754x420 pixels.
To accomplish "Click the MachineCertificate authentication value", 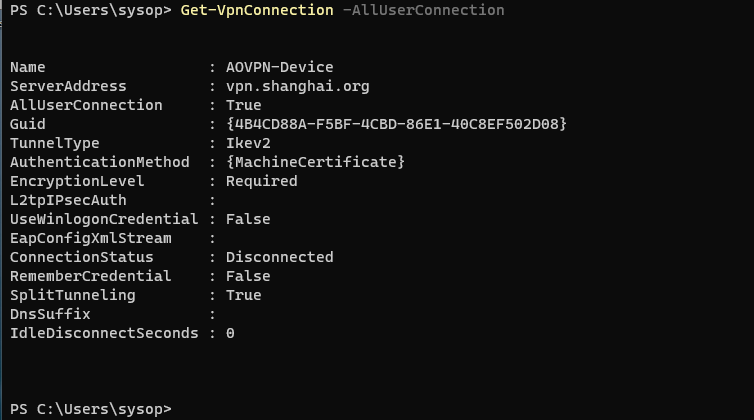I will pos(315,162).
